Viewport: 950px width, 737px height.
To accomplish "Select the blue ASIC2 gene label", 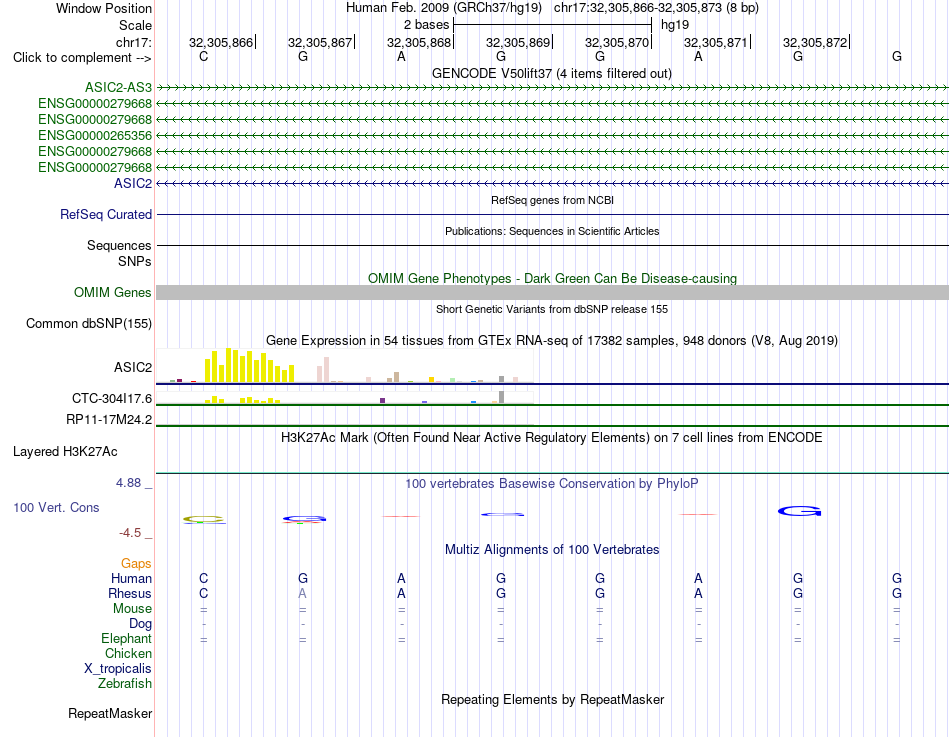I will 133,184.
